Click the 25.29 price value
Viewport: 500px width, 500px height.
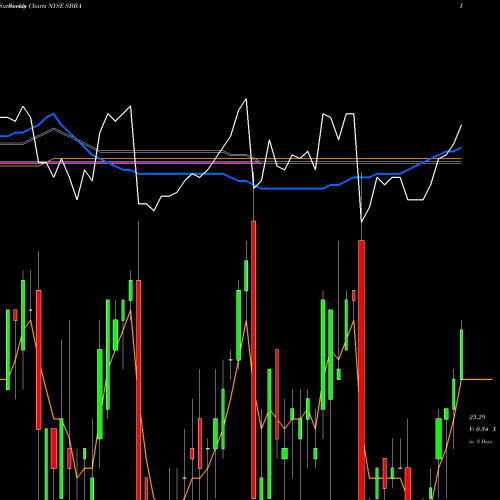click(x=477, y=417)
